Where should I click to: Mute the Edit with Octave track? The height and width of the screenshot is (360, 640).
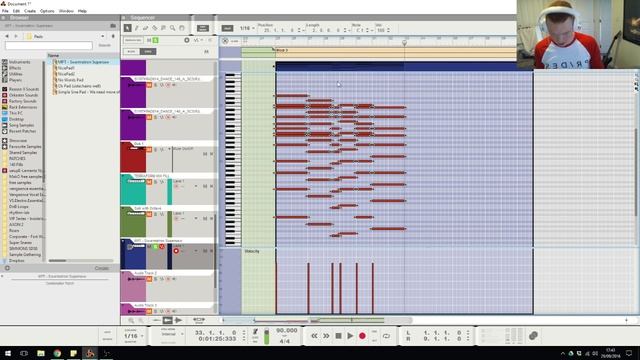149,214
